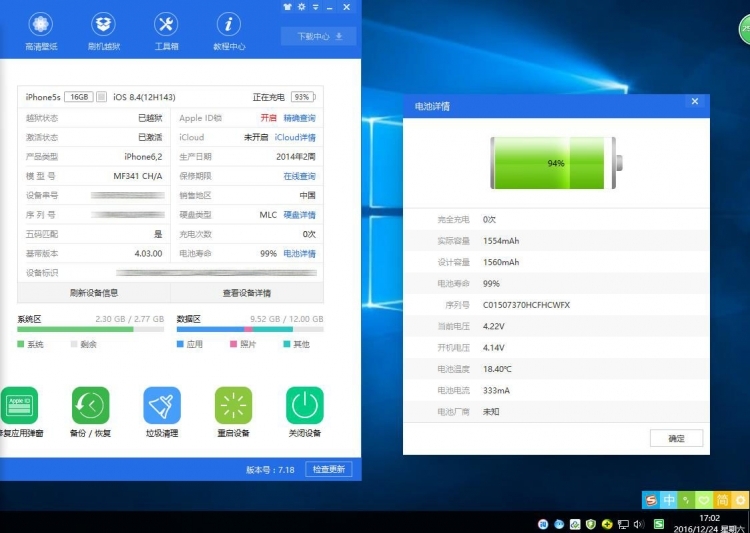Screen dimensions: 750x533
Task: Open the 教程中心 tutorial center
Action: point(229,31)
